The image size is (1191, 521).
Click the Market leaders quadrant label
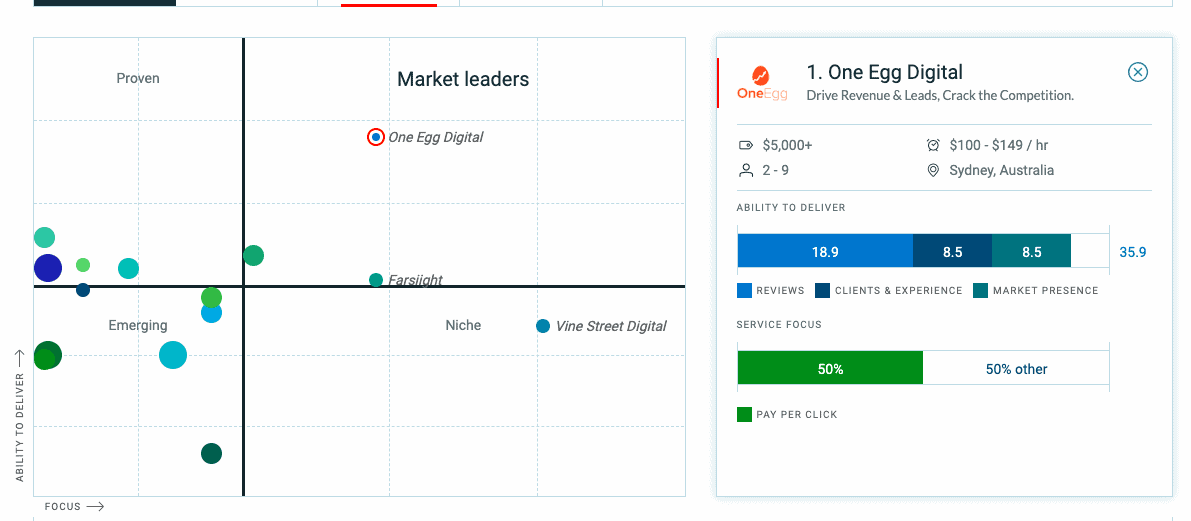(x=463, y=79)
